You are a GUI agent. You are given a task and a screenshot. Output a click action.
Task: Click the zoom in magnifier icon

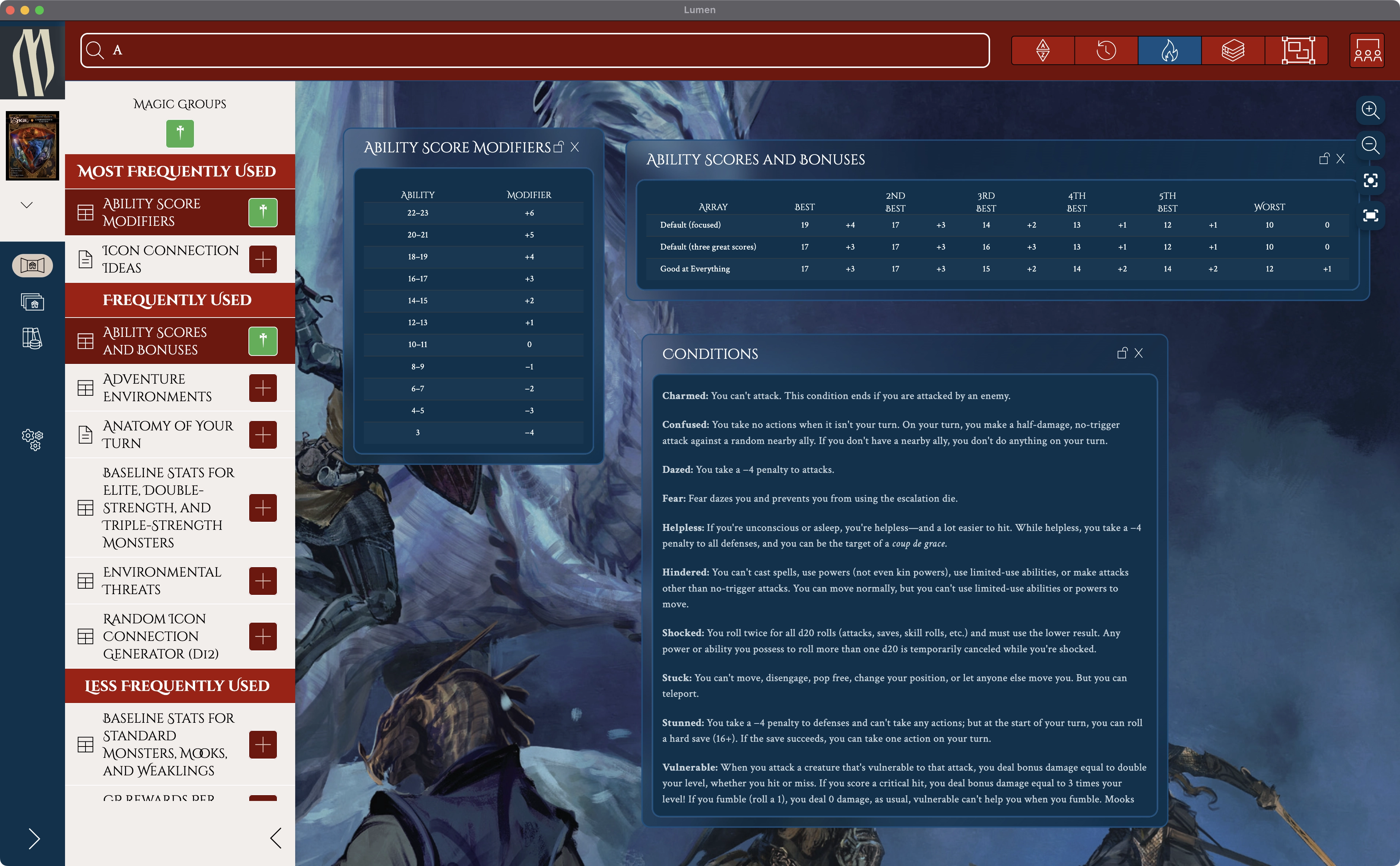coord(1370,110)
